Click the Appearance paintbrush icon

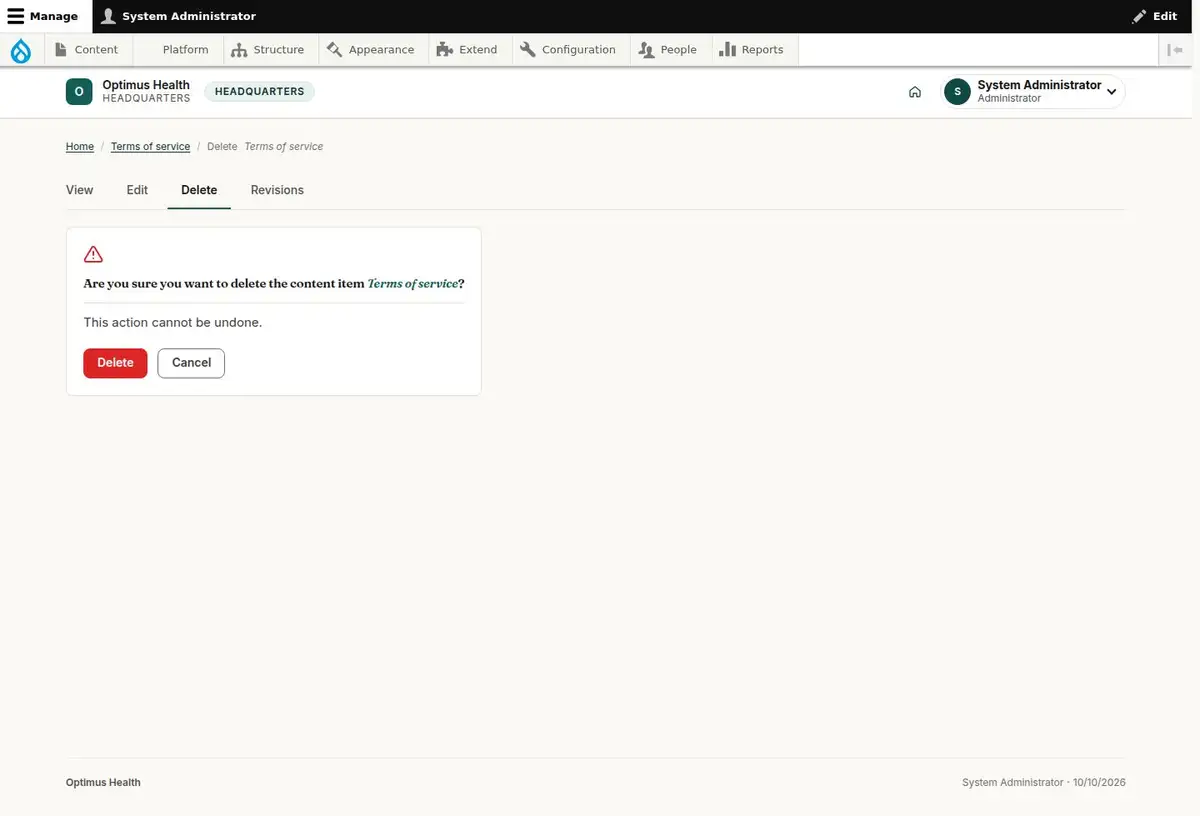(335, 50)
